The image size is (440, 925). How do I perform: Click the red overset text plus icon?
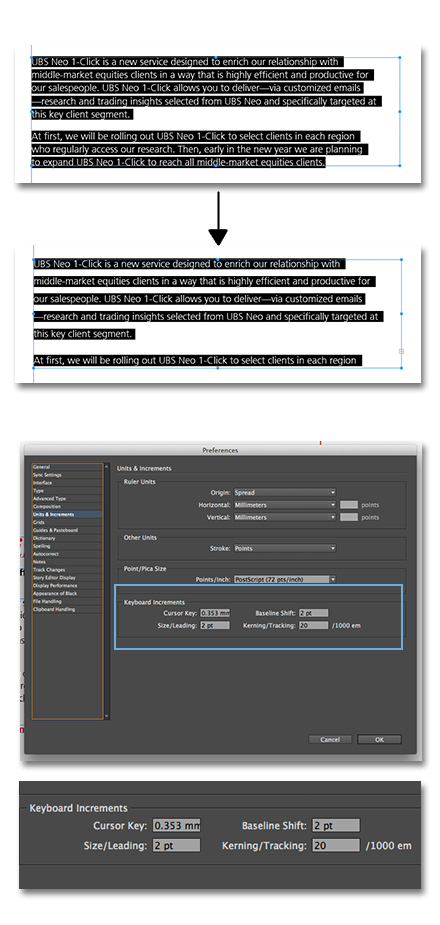pyautogui.click(x=402, y=352)
